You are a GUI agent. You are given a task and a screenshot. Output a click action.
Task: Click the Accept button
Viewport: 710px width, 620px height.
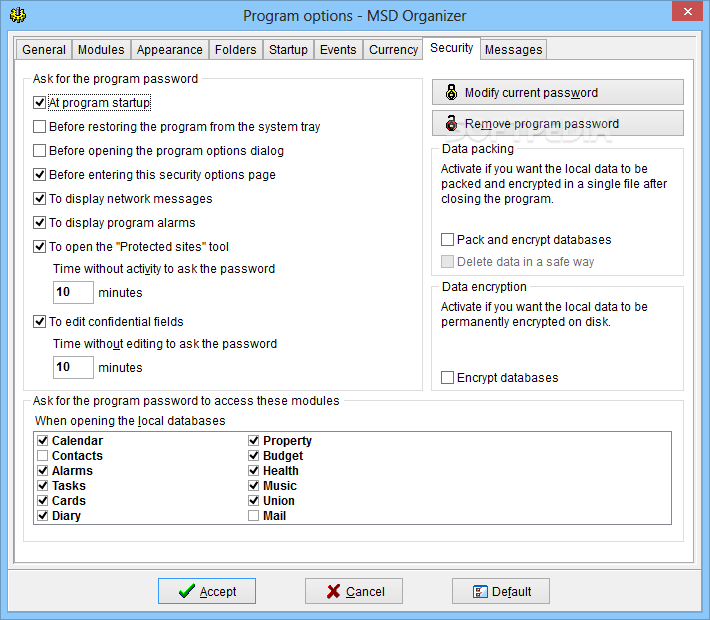point(207,591)
